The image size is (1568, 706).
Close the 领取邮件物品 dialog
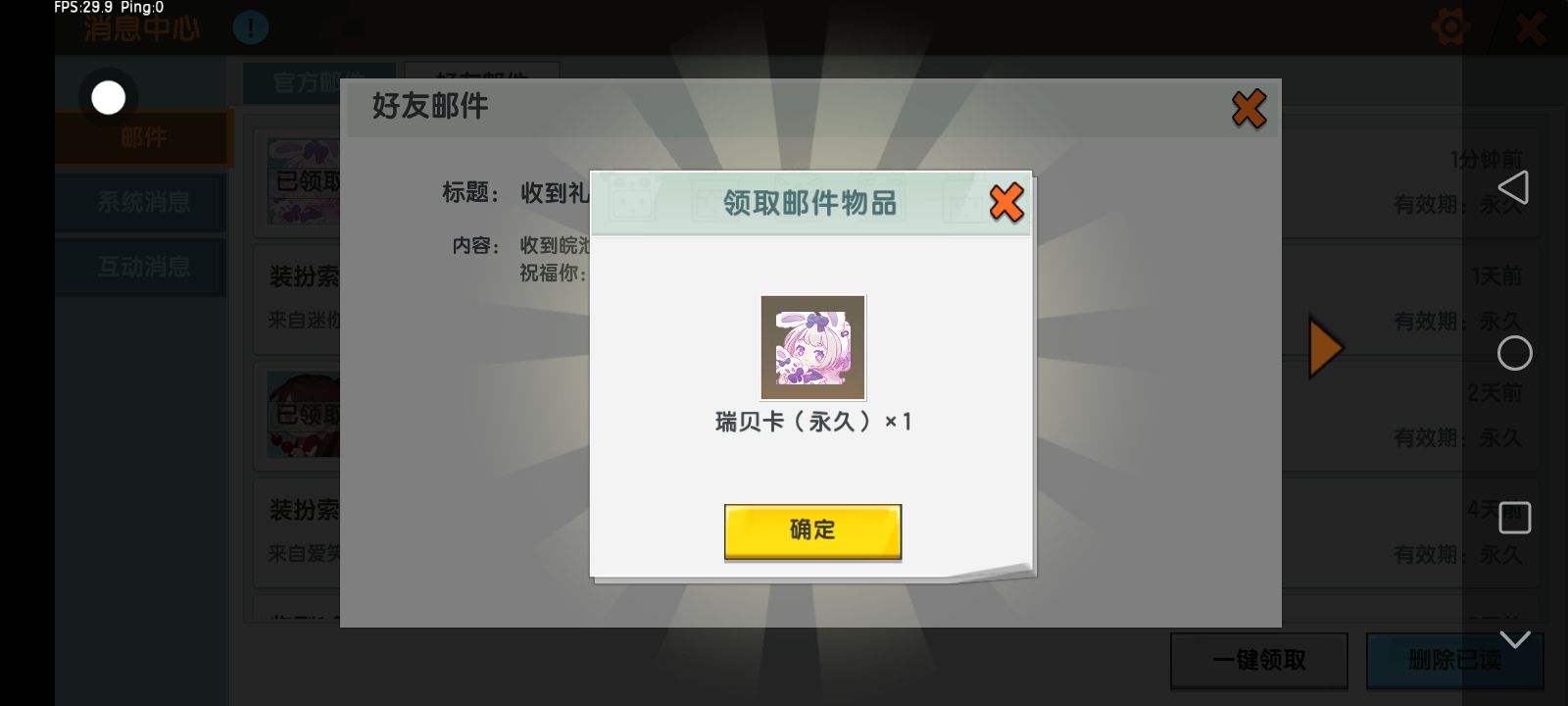(x=1006, y=203)
